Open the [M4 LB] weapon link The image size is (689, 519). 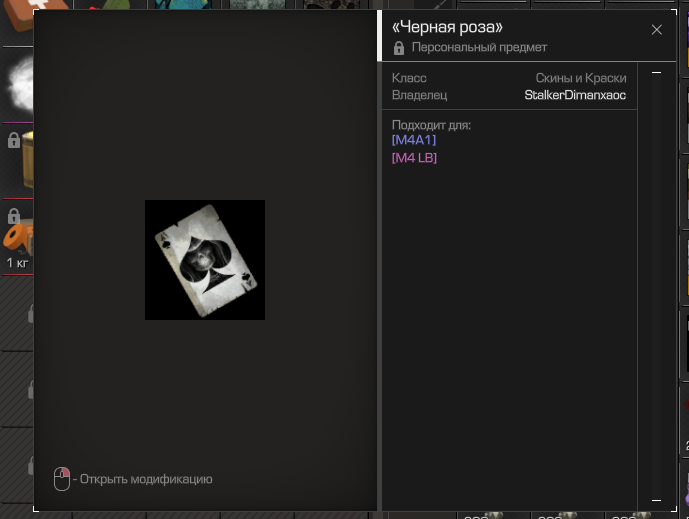[415, 158]
